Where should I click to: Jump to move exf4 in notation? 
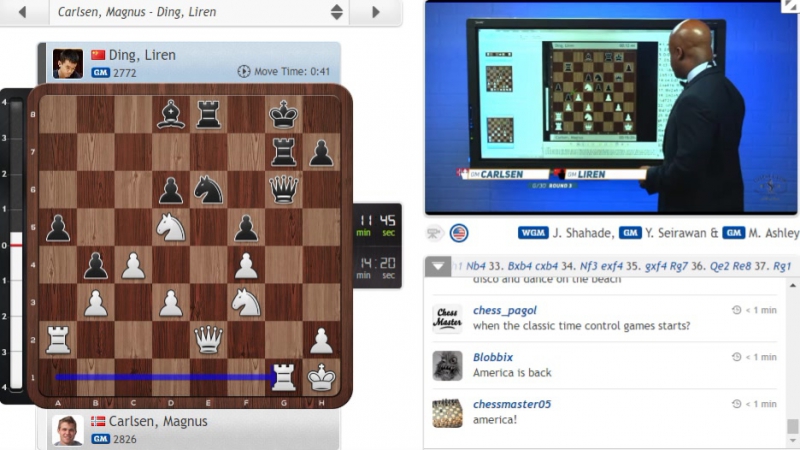(x=612, y=266)
